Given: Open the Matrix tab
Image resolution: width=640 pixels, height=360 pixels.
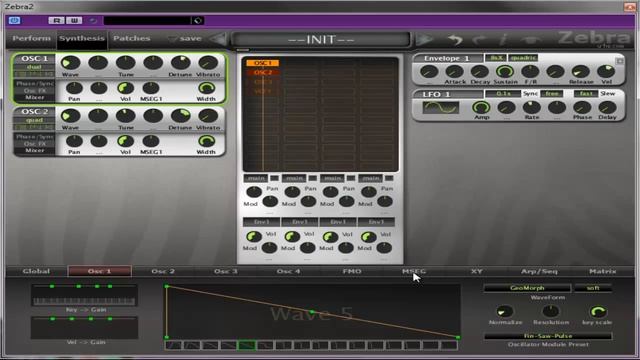Looking at the screenshot, I should (x=603, y=271).
